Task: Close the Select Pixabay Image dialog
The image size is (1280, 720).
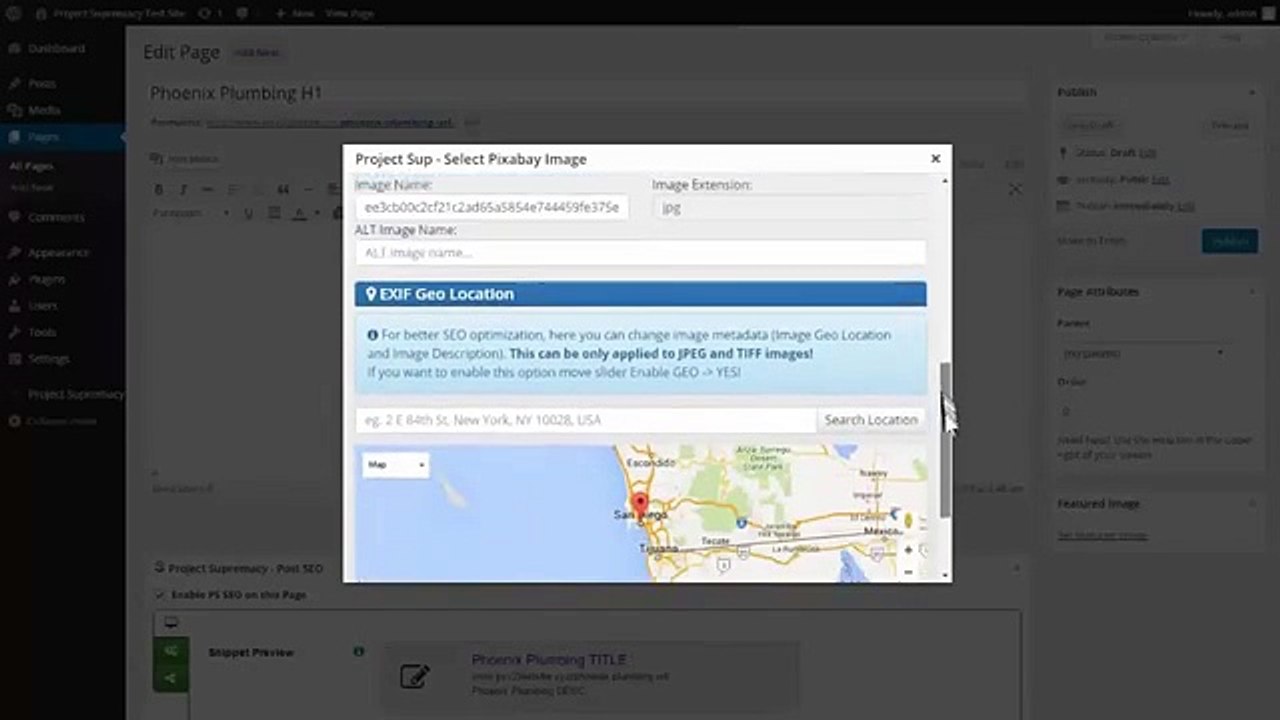Action: pos(935,158)
